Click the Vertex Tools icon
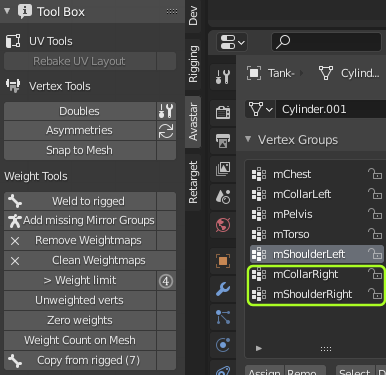 [13, 86]
